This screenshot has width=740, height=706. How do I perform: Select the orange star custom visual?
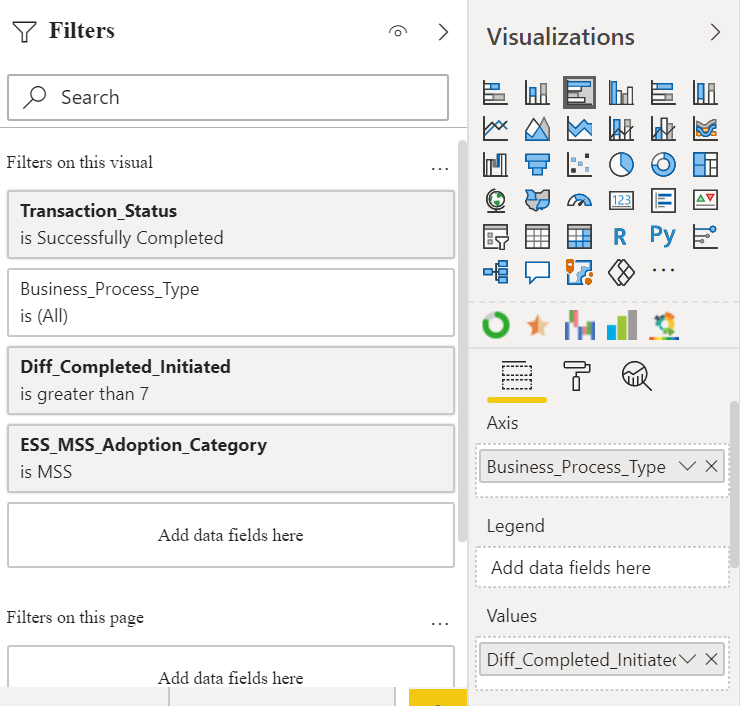click(x=538, y=325)
